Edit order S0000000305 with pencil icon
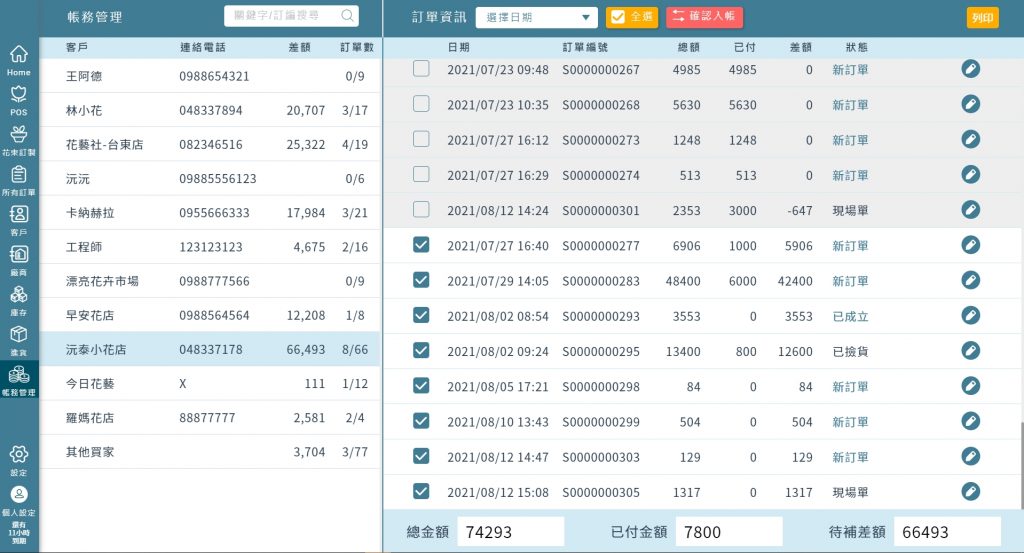1024x553 pixels. (x=970, y=491)
